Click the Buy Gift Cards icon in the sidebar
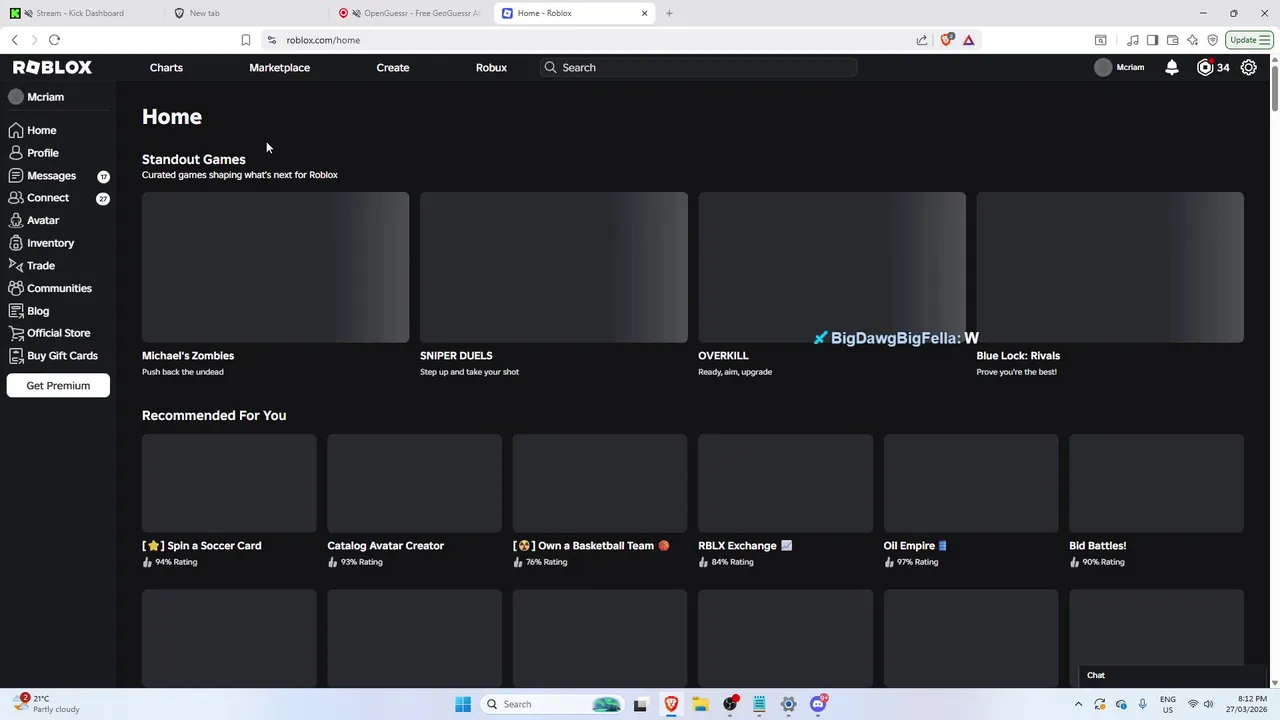 [x=16, y=356]
